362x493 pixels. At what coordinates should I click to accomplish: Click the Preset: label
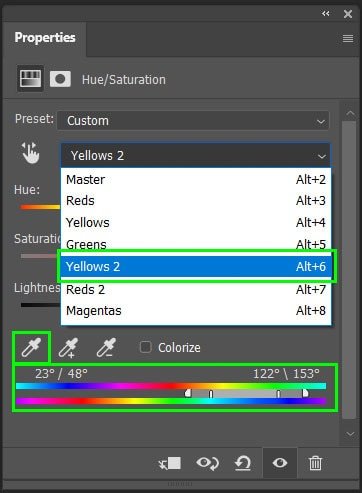coord(34,118)
